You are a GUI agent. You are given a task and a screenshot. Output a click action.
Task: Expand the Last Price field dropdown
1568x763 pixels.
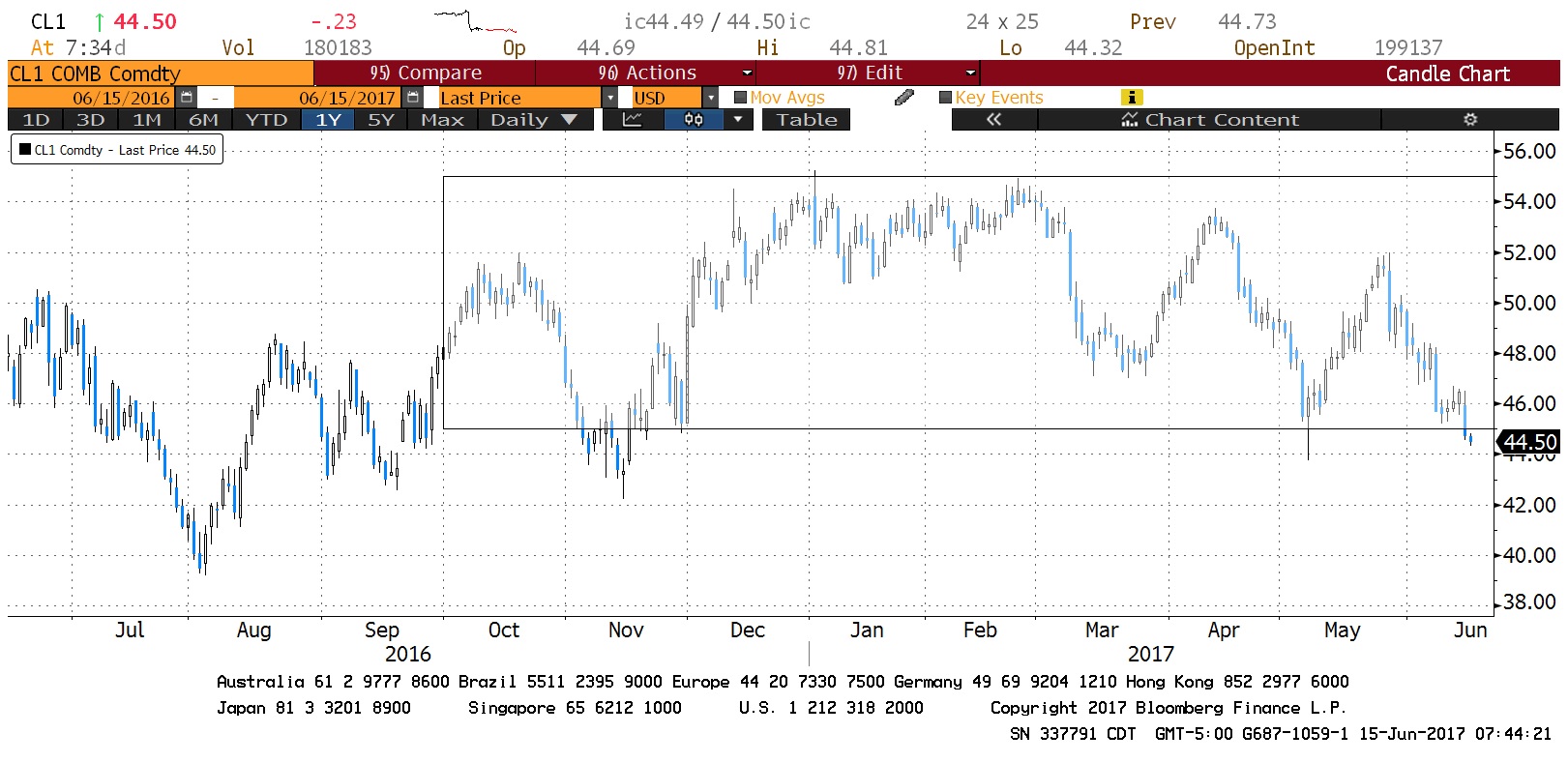(x=610, y=98)
